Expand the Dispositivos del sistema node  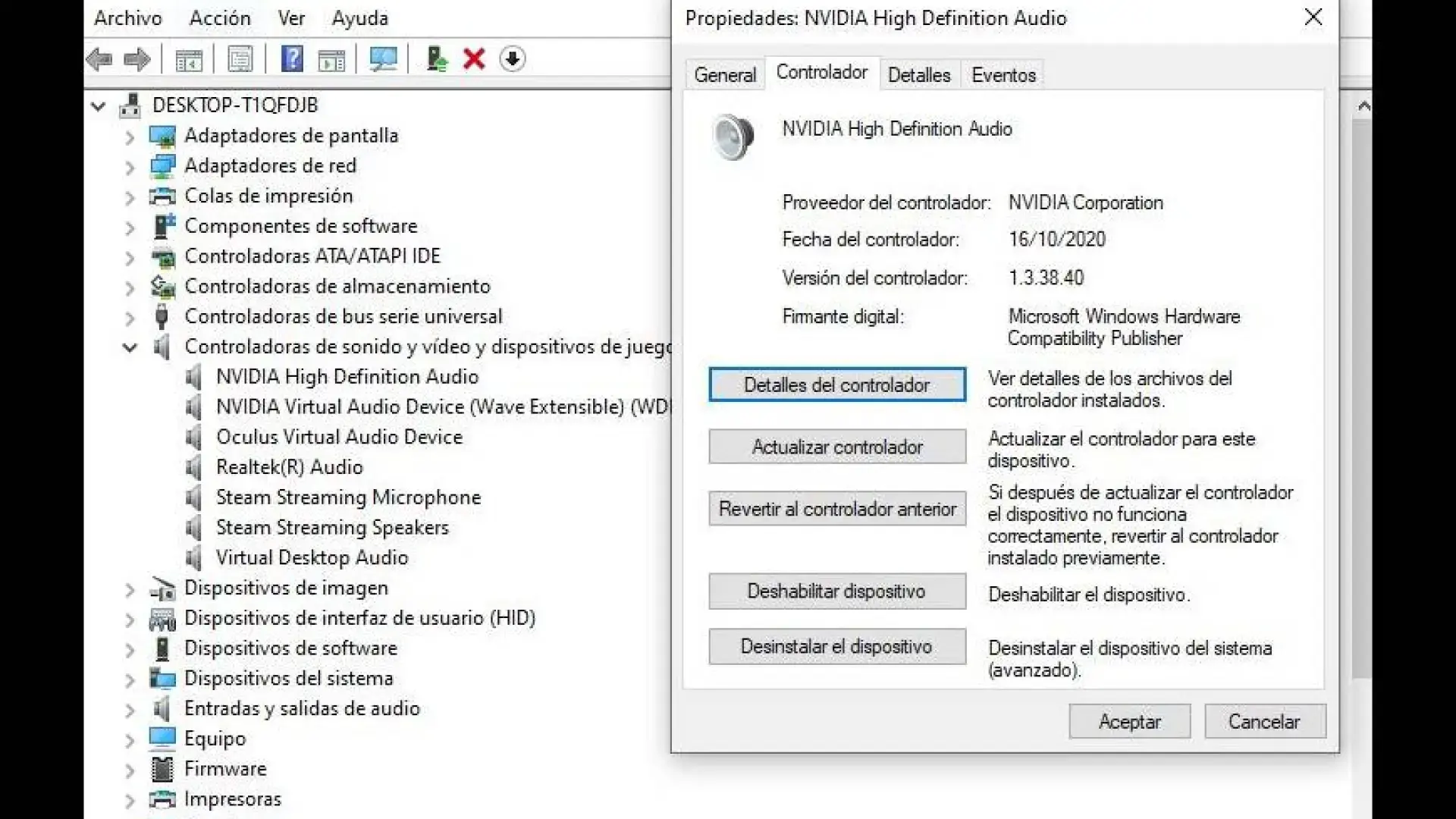coord(129,679)
